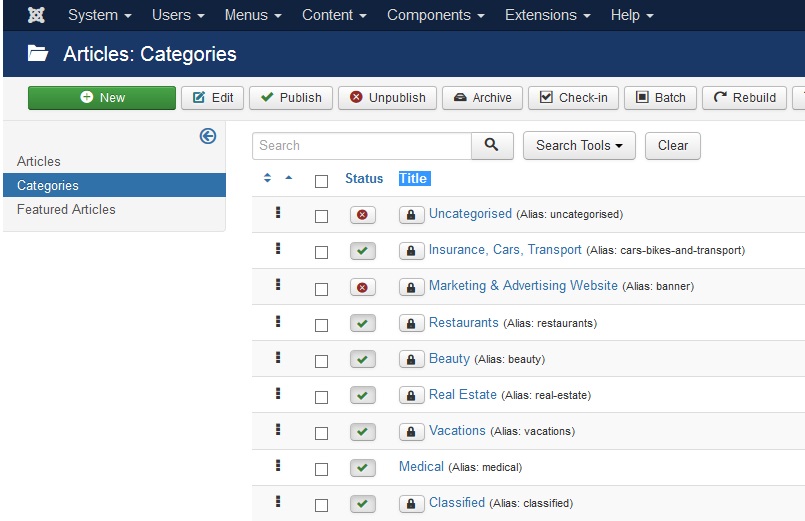Tick the select-all checkbox in header
The width and height of the screenshot is (805, 521).
(321, 181)
